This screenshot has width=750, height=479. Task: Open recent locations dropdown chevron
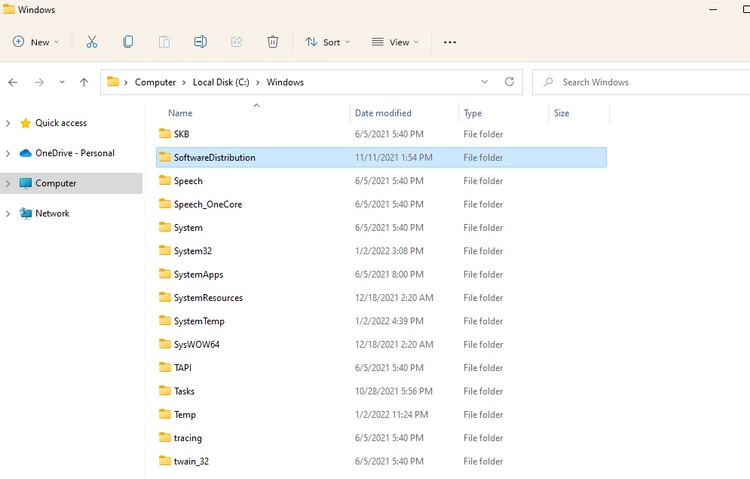click(x=62, y=82)
